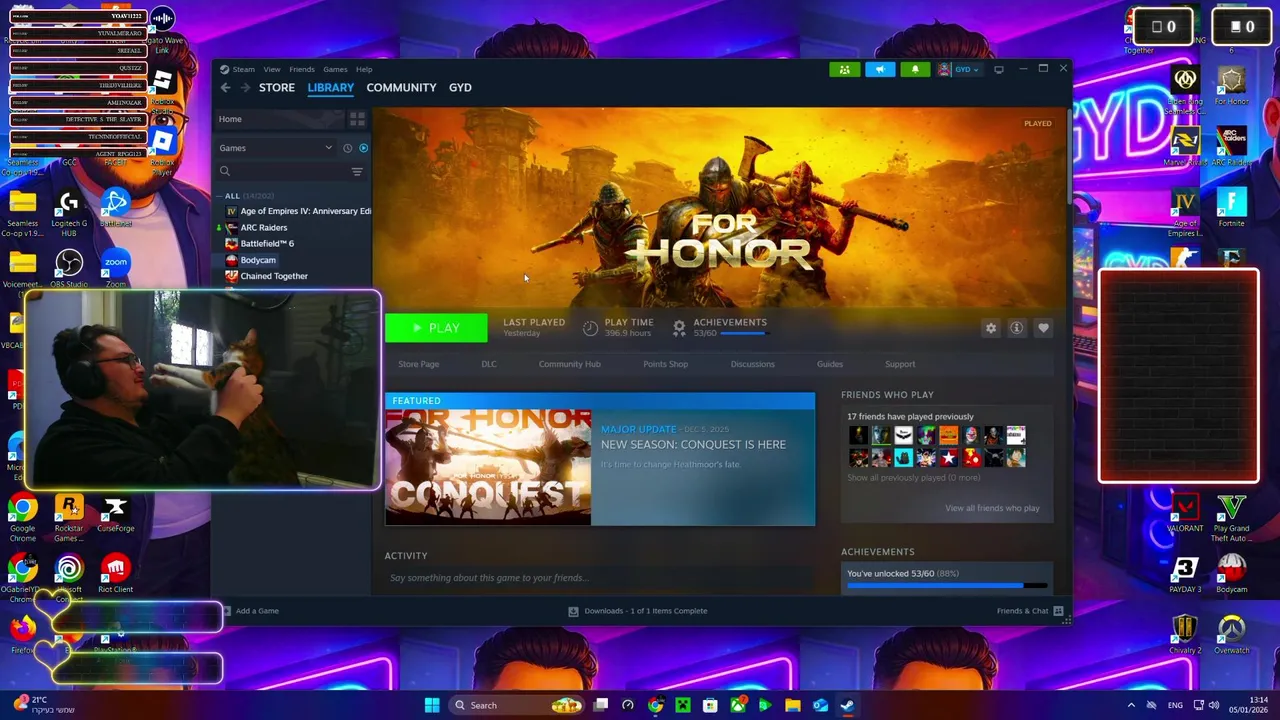Click Steam icon in Windows taskbar

point(847,705)
